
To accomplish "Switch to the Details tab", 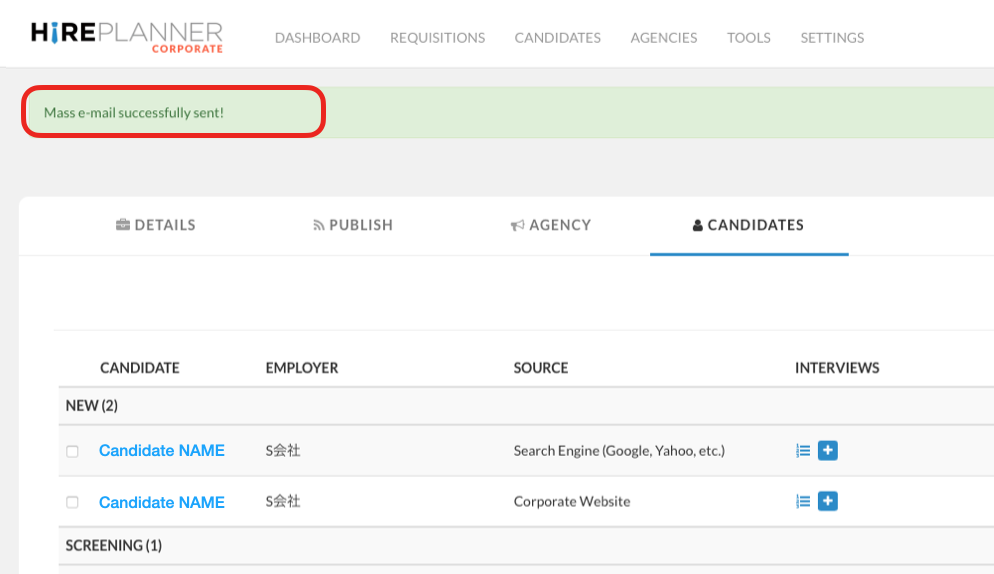I will pos(155,225).
